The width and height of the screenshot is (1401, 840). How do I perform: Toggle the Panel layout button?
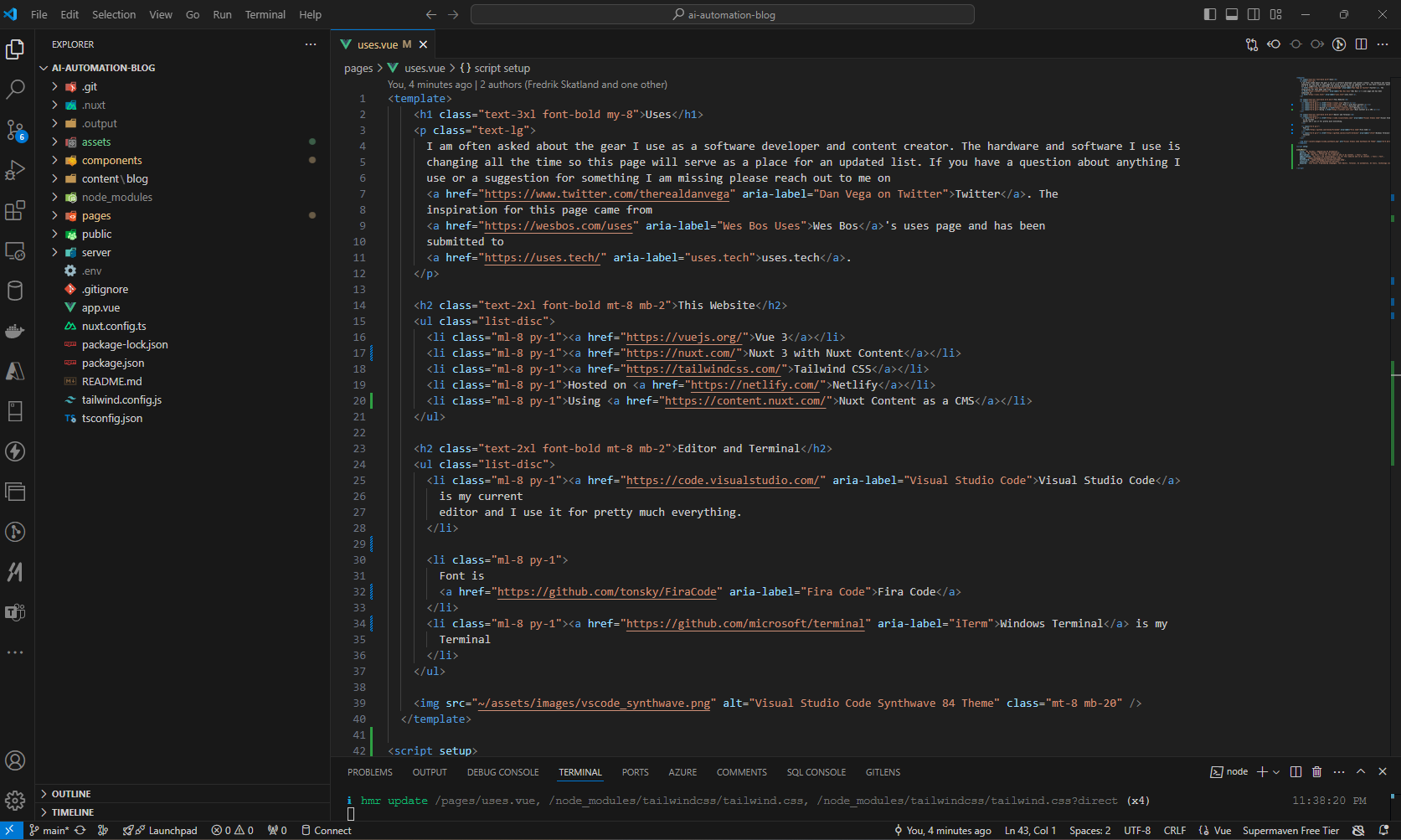[x=1231, y=14]
